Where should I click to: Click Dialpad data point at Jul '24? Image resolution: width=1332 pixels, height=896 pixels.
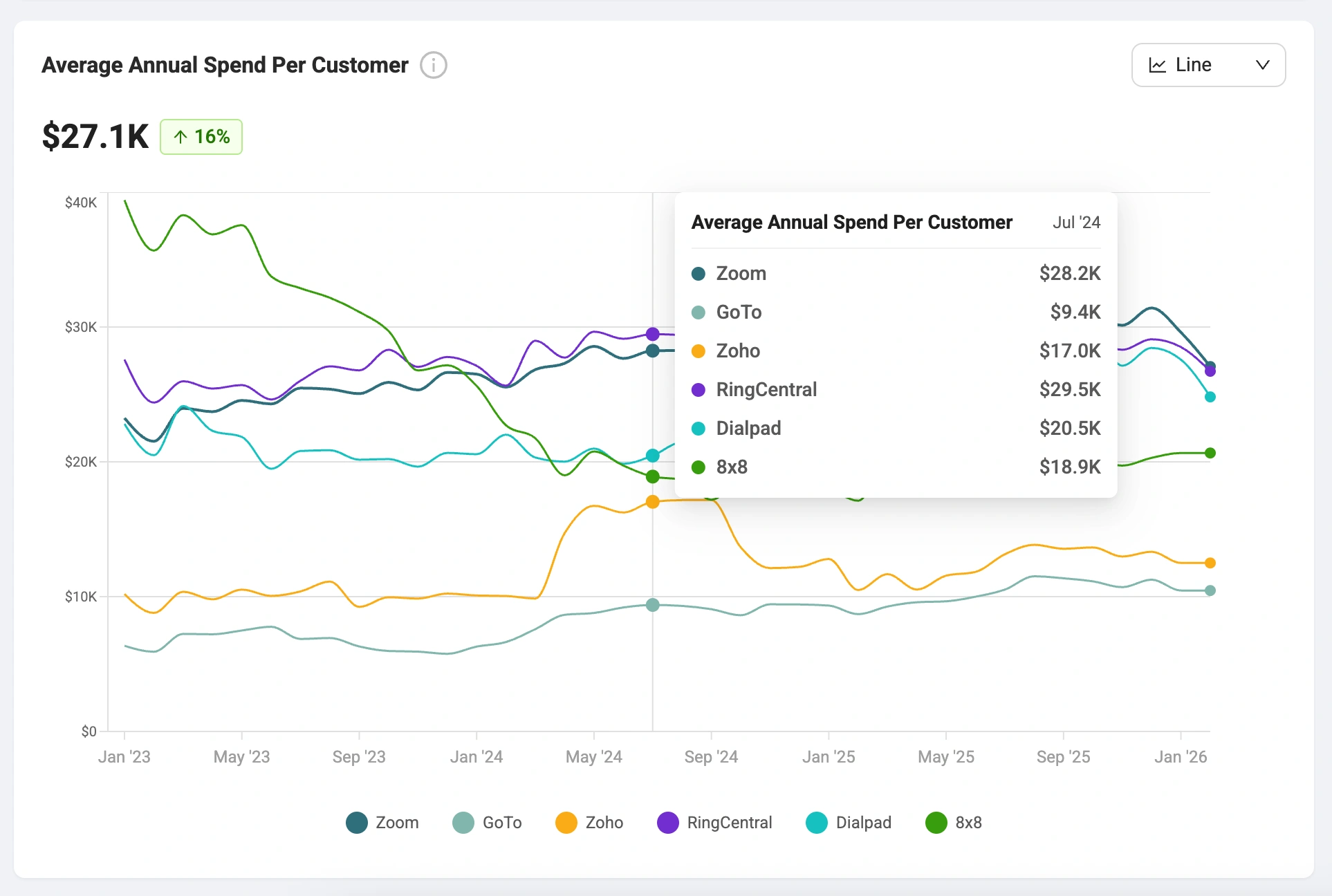[652, 456]
